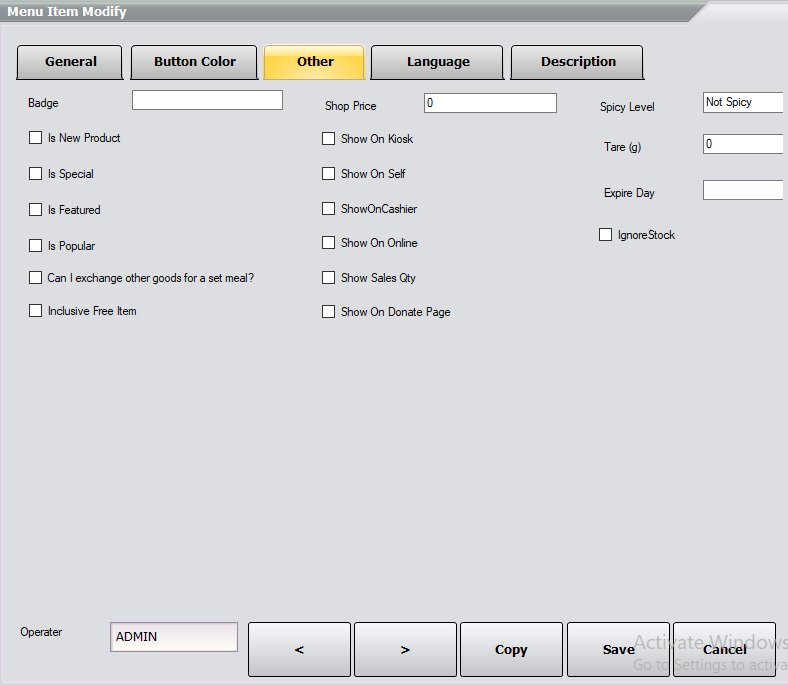Screen dimensions: 788x685
Task: Check the Show Sales Qty box
Action: coord(329,278)
